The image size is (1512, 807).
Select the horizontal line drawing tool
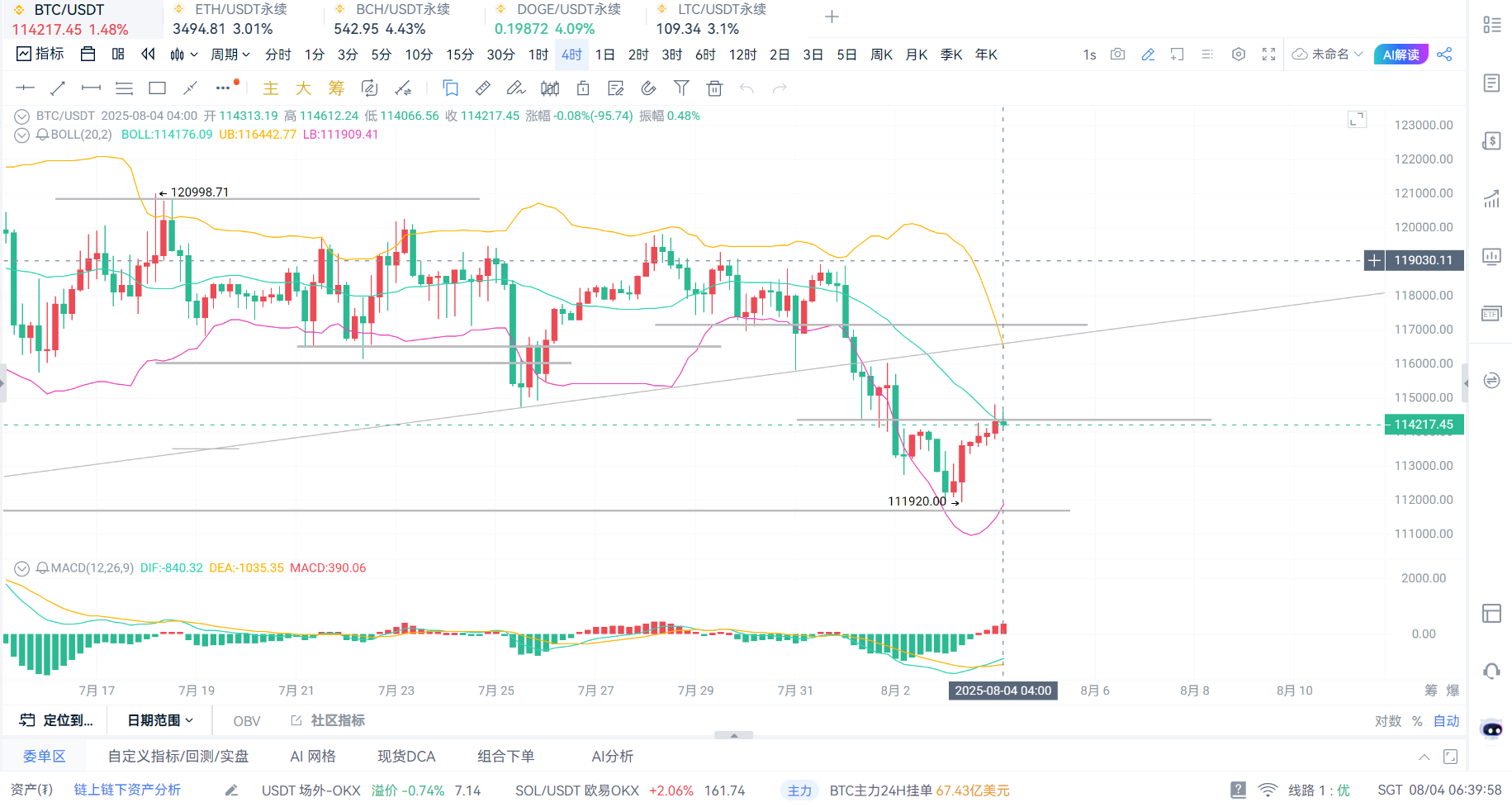[26, 88]
